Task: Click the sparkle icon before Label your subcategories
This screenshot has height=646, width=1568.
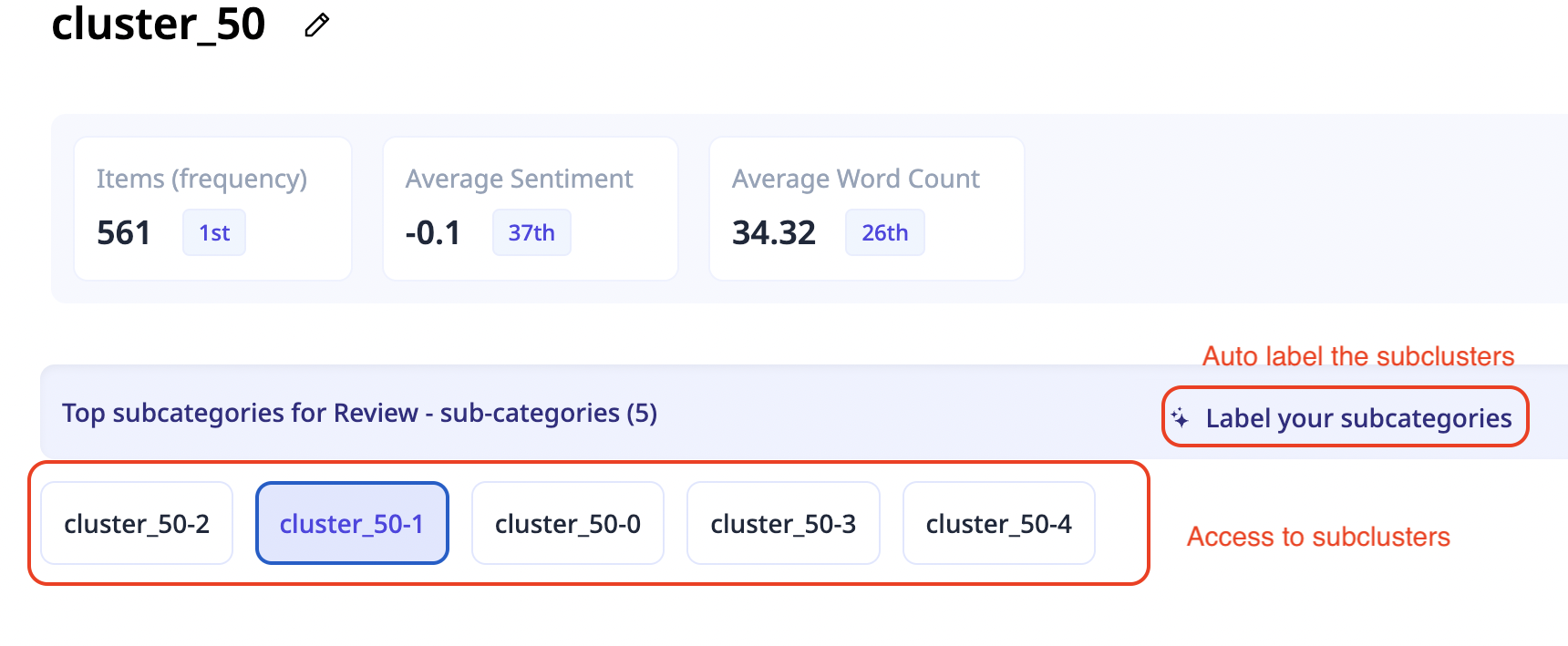Action: pos(1180,418)
